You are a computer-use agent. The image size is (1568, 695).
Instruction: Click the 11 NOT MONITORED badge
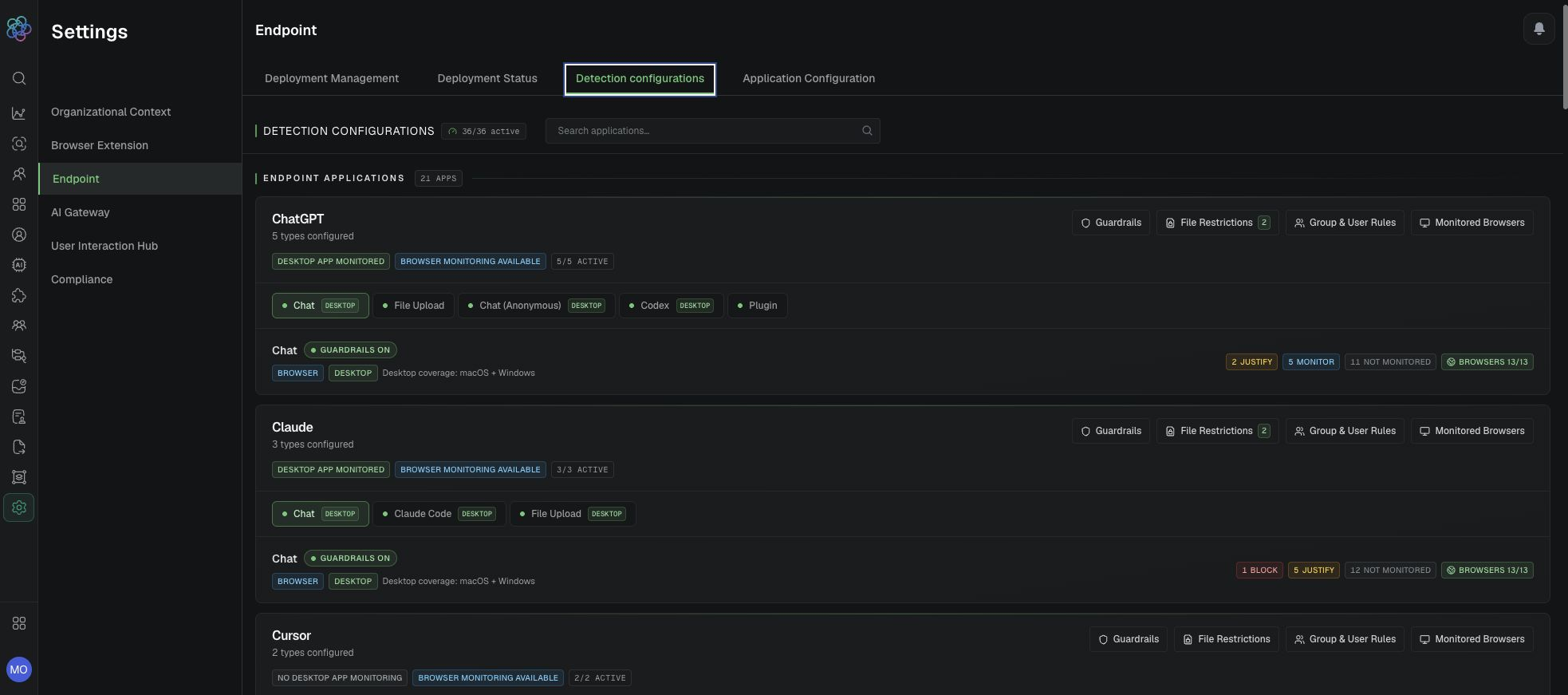[1390, 362]
